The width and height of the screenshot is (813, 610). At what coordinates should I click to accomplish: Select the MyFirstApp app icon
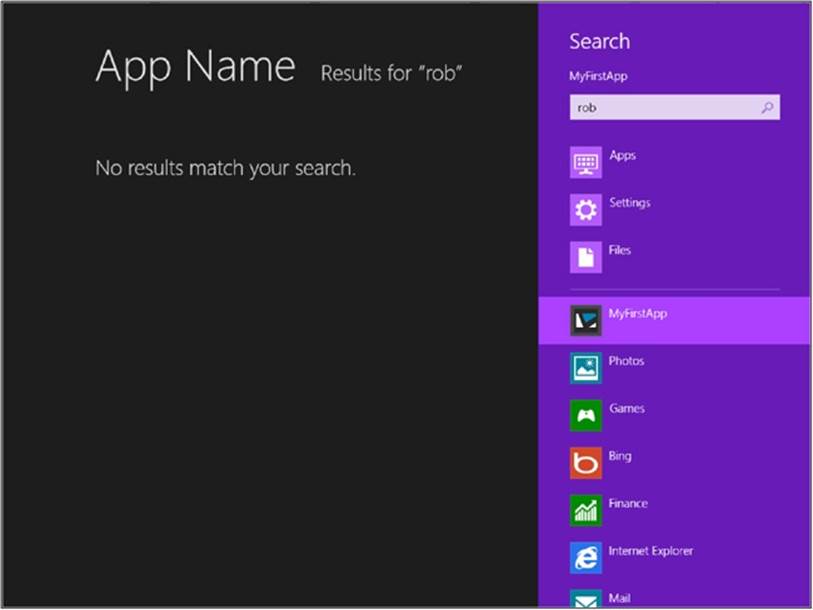pyautogui.click(x=585, y=321)
